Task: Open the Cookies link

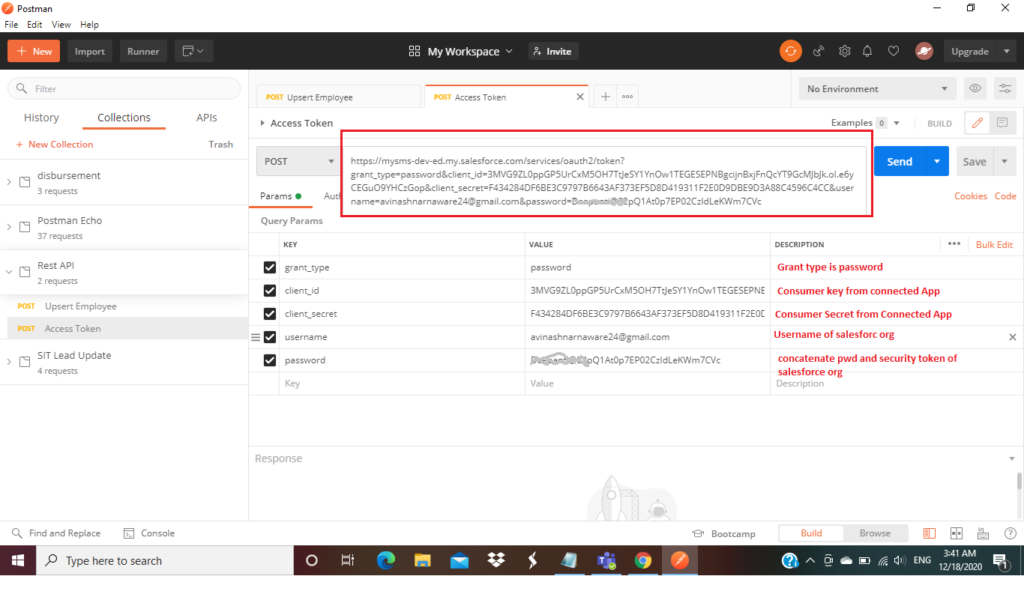Action: pyautogui.click(x=970, y=196)
